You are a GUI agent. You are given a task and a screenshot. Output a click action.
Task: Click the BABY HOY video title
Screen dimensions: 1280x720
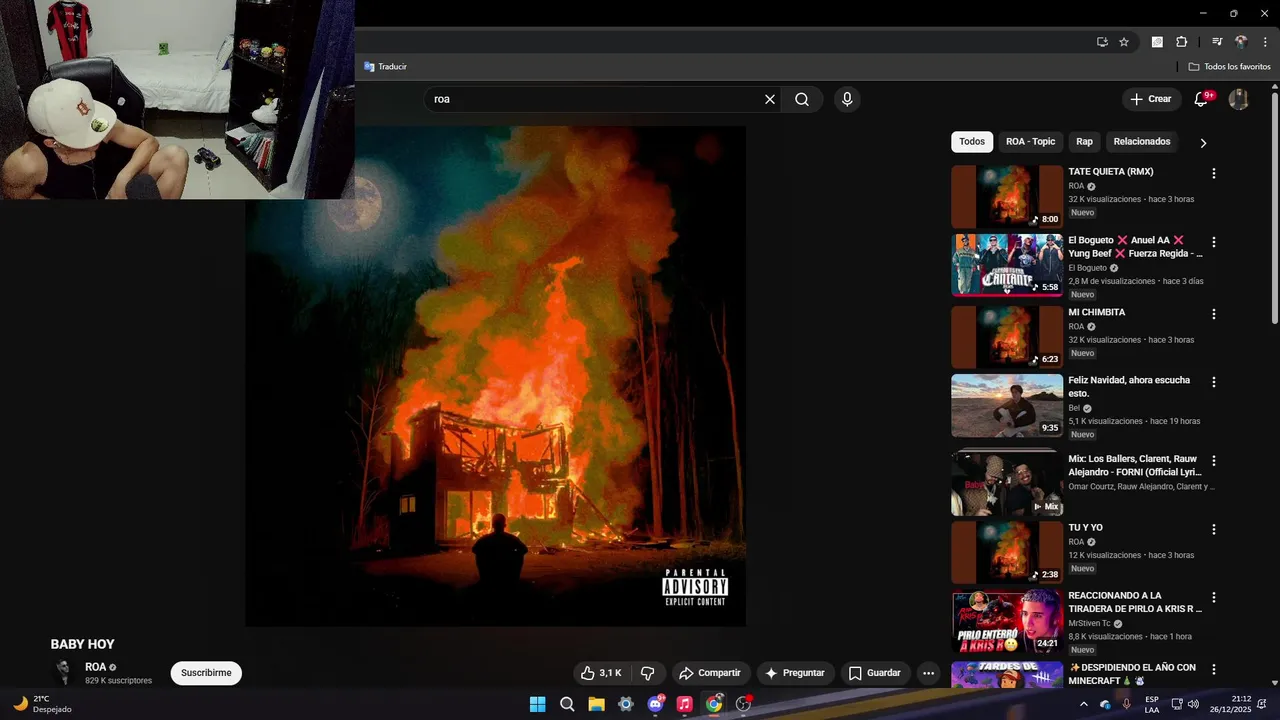(83, 644)
